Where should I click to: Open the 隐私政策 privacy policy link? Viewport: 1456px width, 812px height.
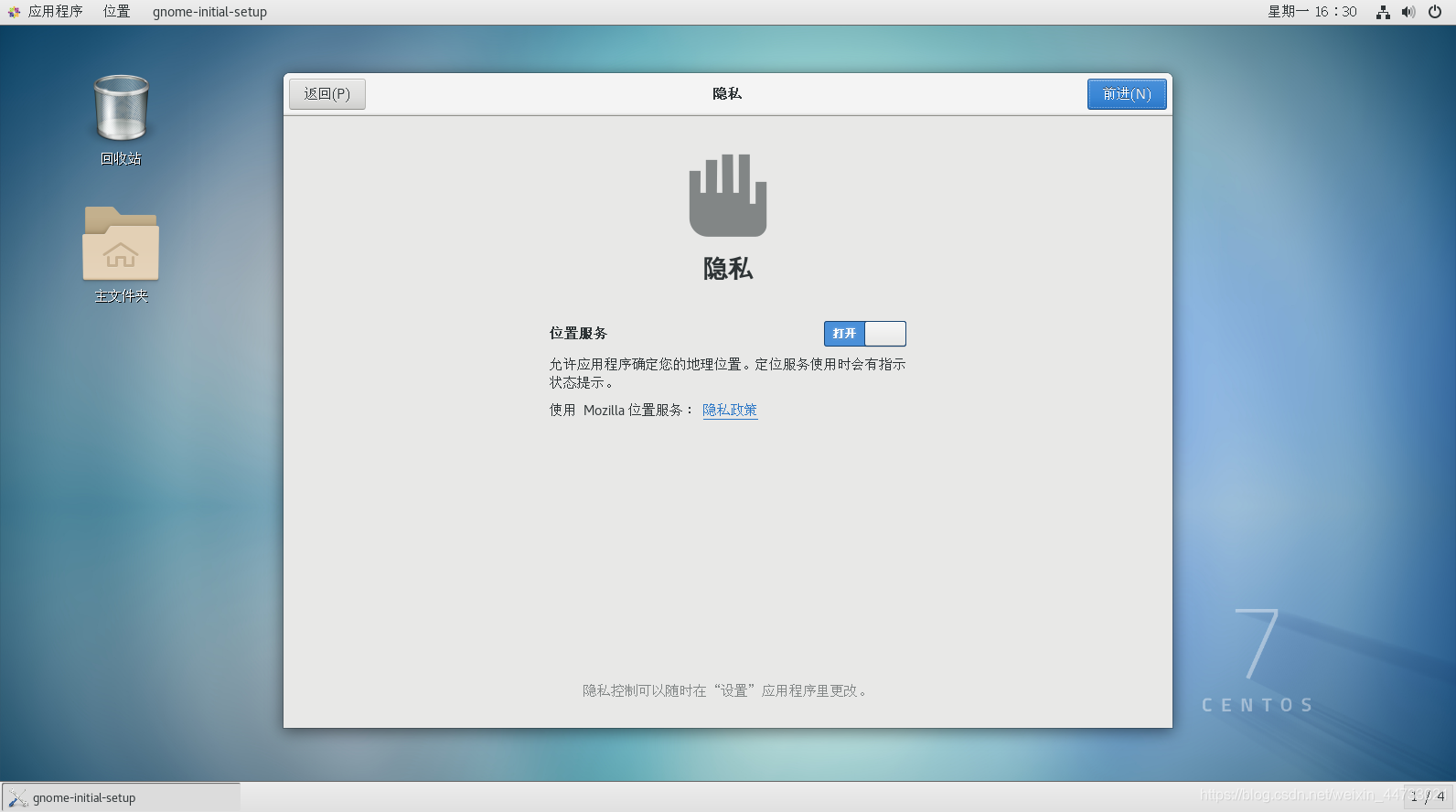(x=730, y=410)
